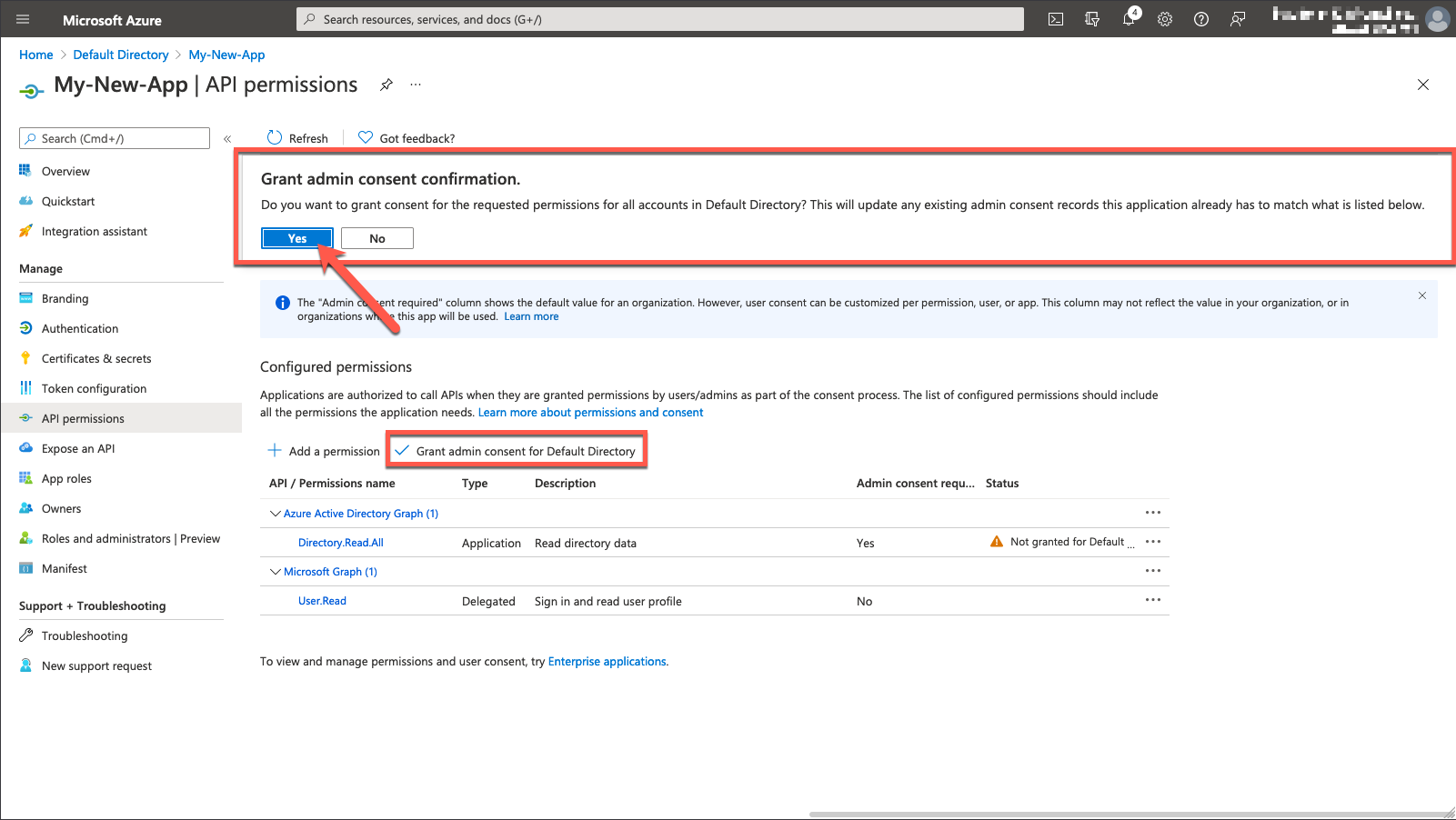Open Authentication in the sidebar
Screen dimensions: 1456x820
pos(80,328)
